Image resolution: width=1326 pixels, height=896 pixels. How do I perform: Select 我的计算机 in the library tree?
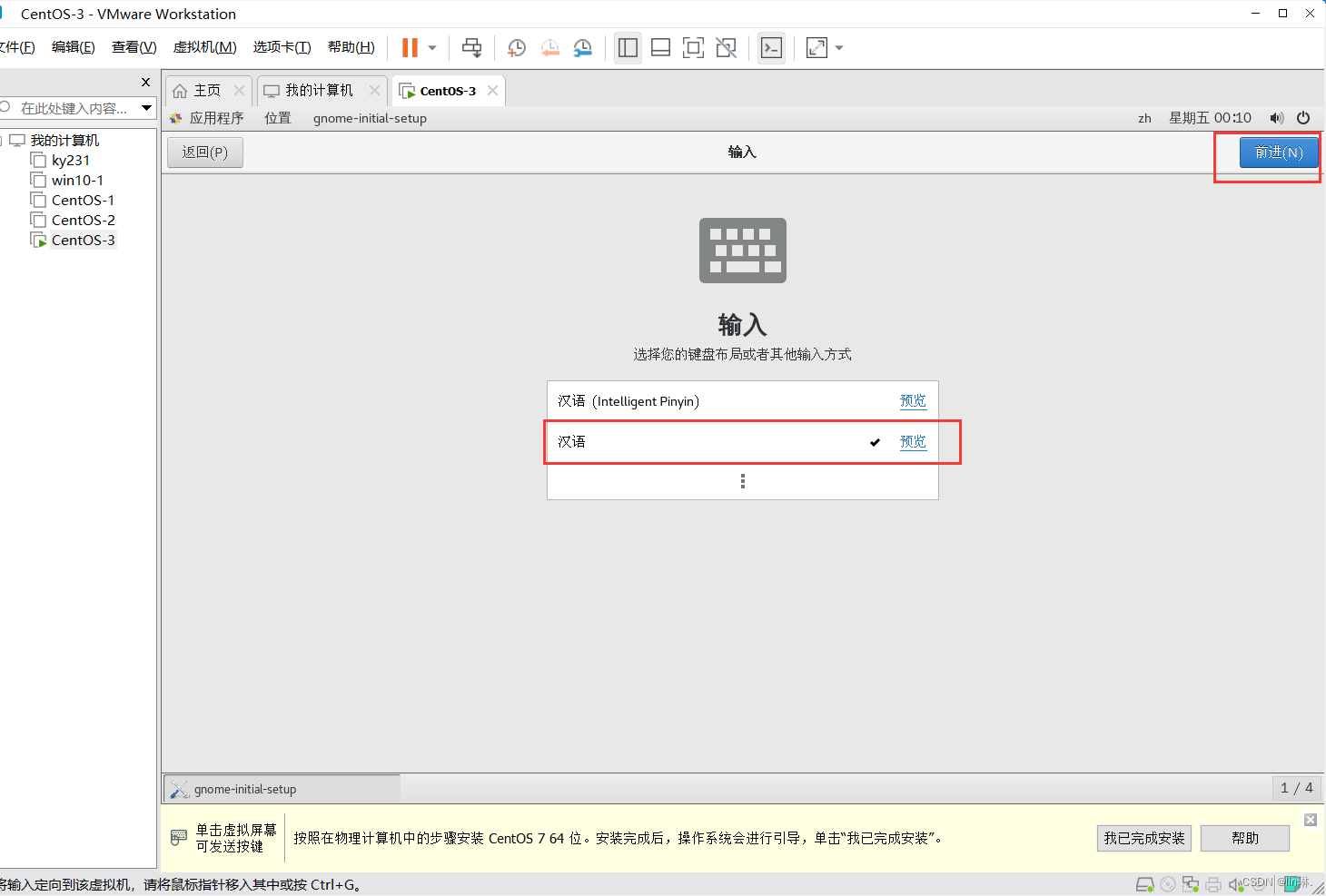(x=64, y=140)
